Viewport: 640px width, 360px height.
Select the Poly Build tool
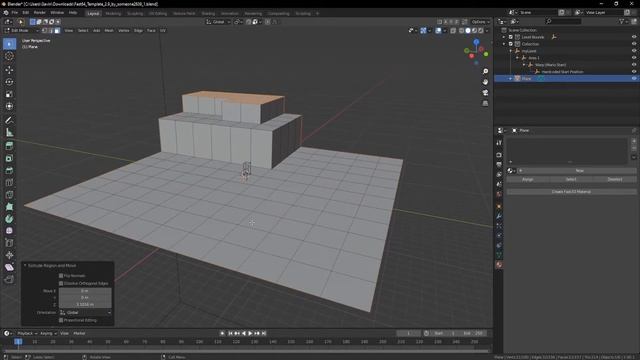[9, 207]
